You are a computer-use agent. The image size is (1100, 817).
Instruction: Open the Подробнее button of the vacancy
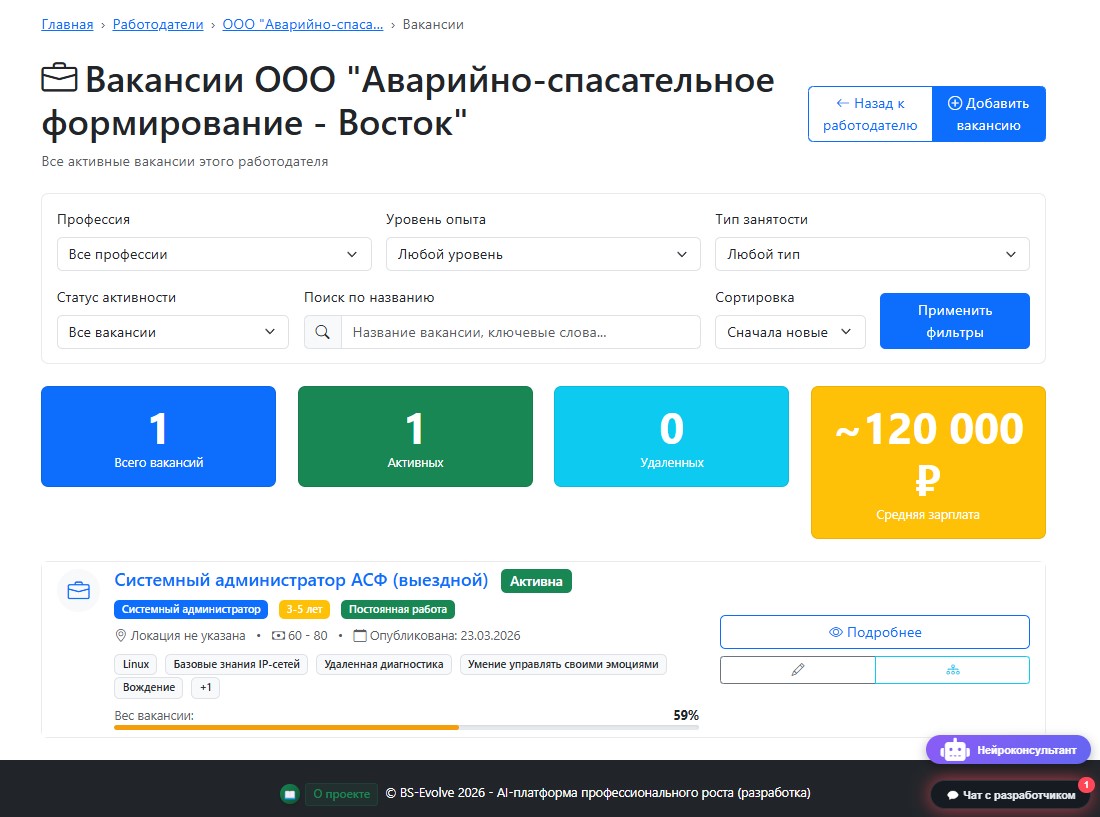tap(875, 632)
